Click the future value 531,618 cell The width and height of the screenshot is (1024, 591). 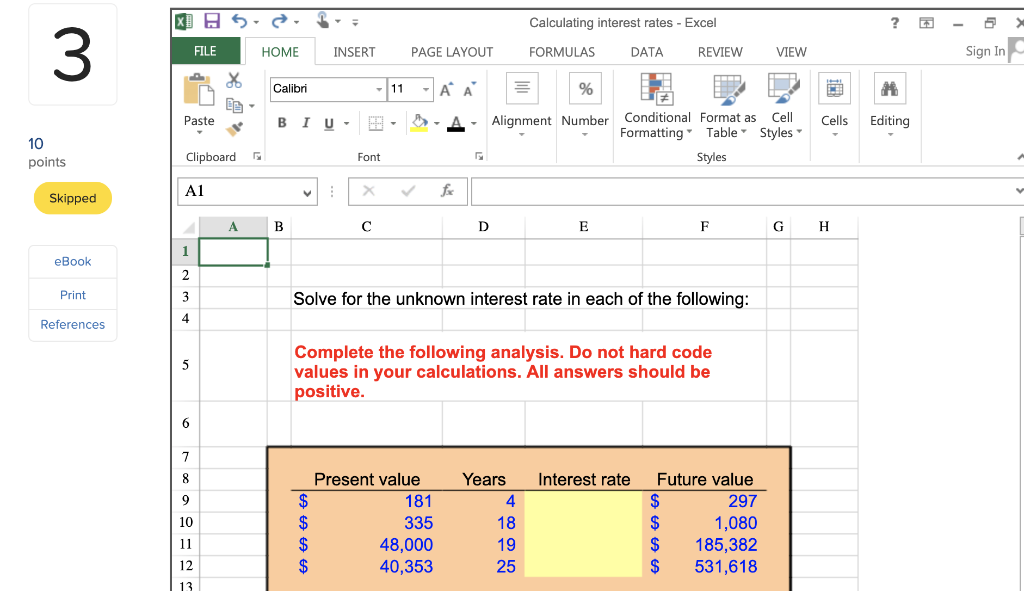coord(704,566)
